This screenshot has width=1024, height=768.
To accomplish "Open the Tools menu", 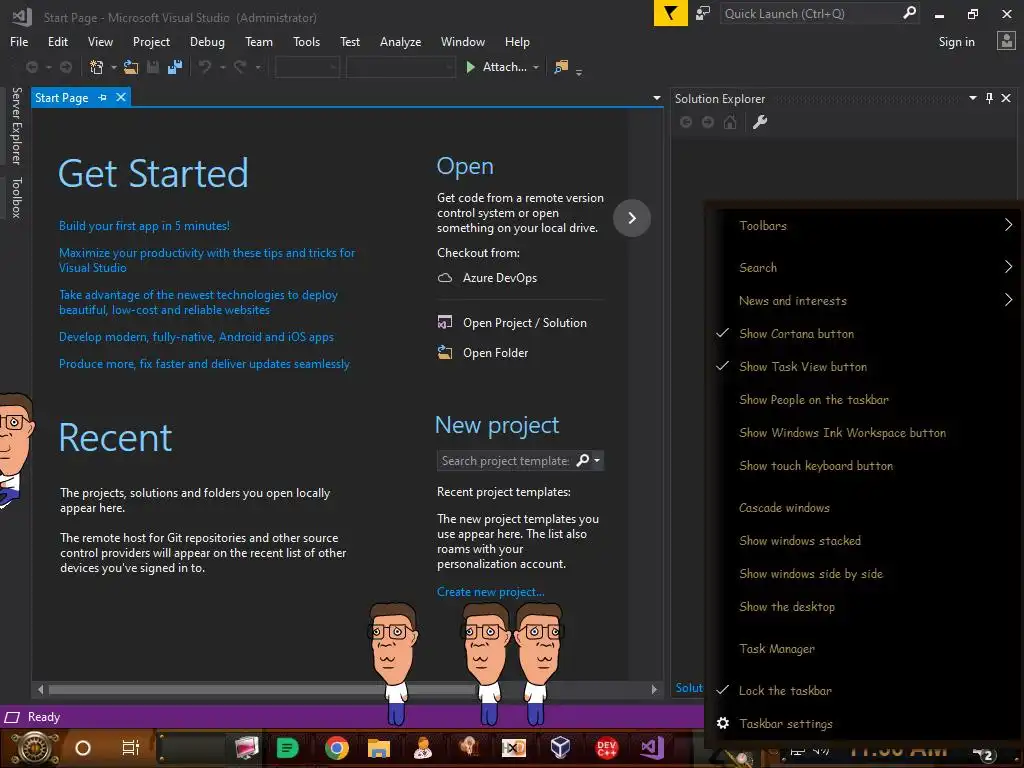I will point(306,41).
